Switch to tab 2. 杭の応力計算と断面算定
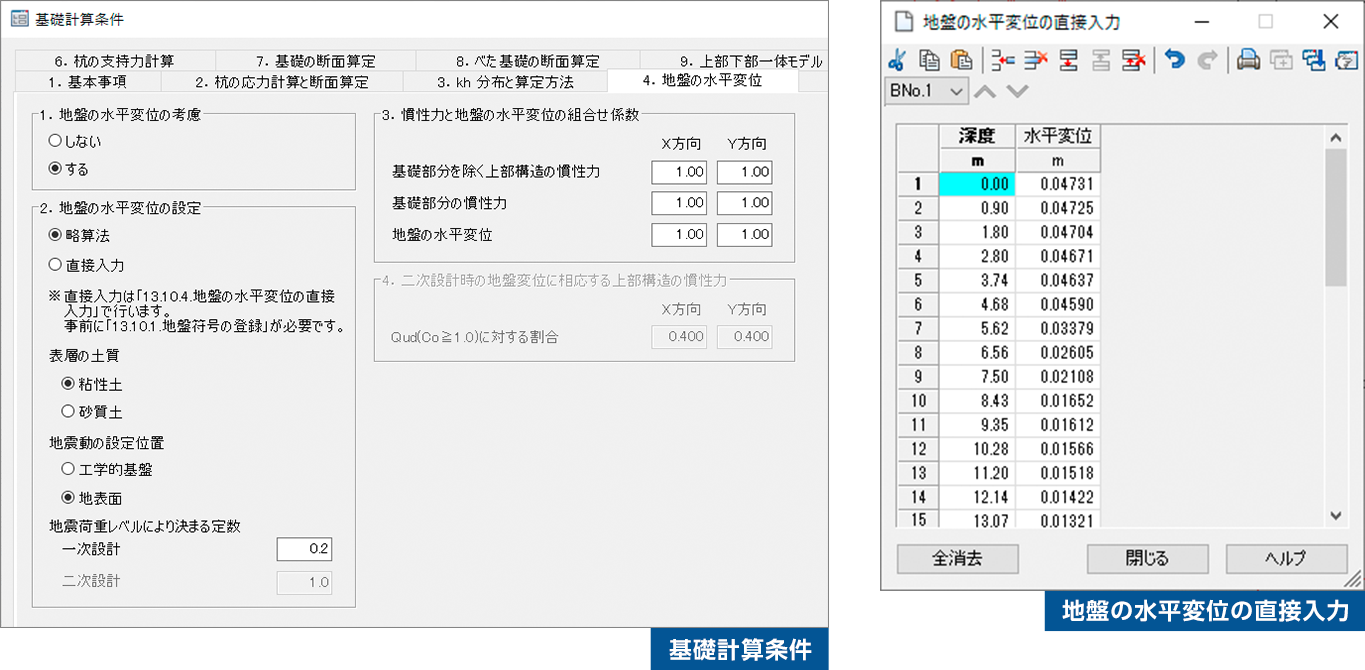 [281, 81]
